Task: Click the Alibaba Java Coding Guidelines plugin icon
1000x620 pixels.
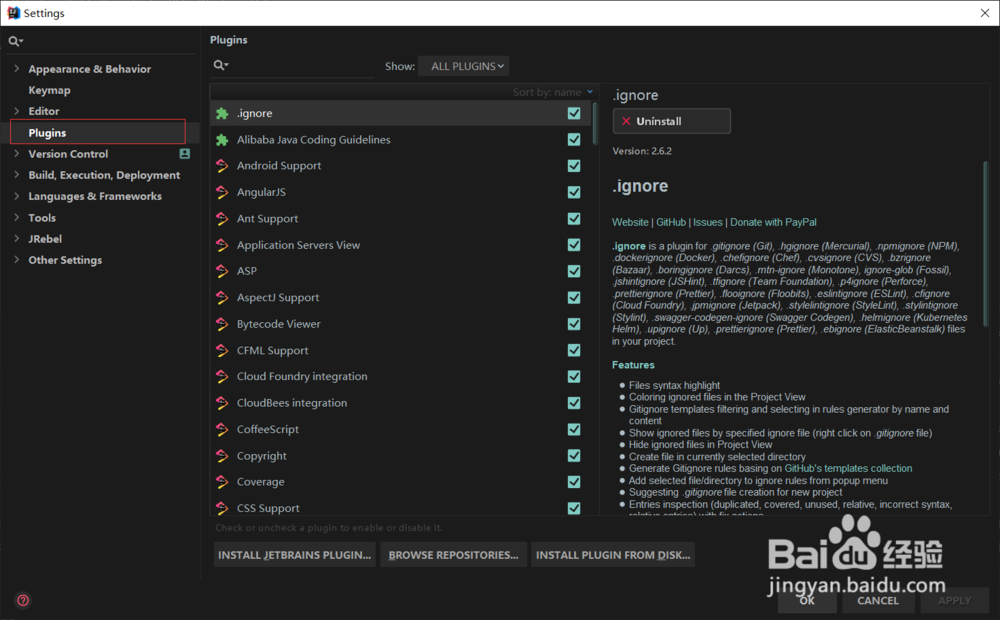Action: pyautogui.click(x=222, y=140)
